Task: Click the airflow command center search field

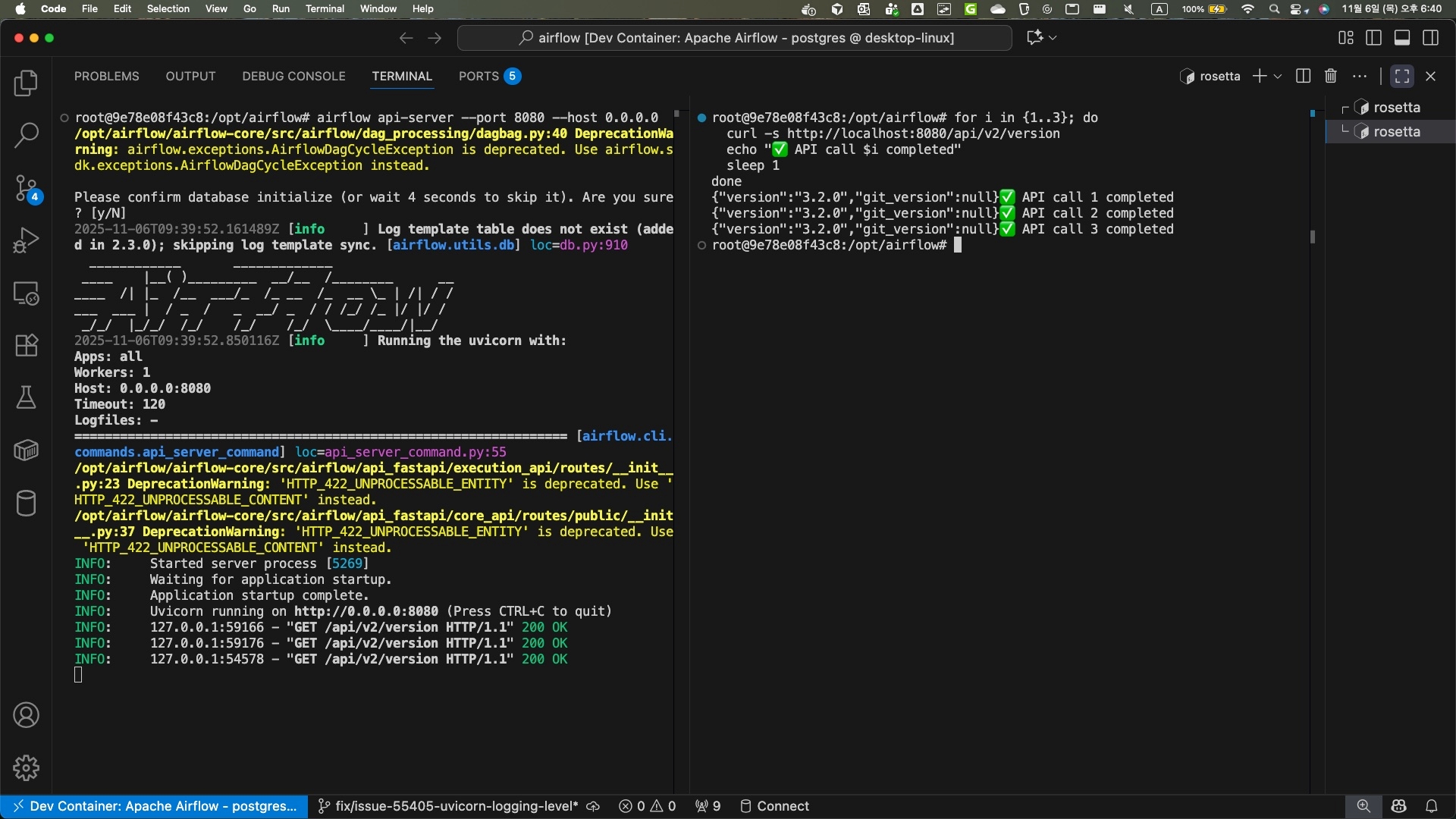Action: pos(734,38)
